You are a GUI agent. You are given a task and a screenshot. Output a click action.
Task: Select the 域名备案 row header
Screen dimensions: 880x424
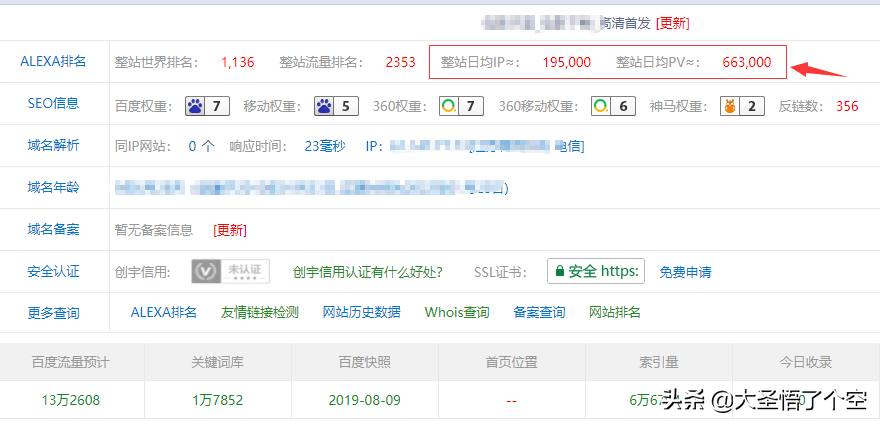pos(53,229)
